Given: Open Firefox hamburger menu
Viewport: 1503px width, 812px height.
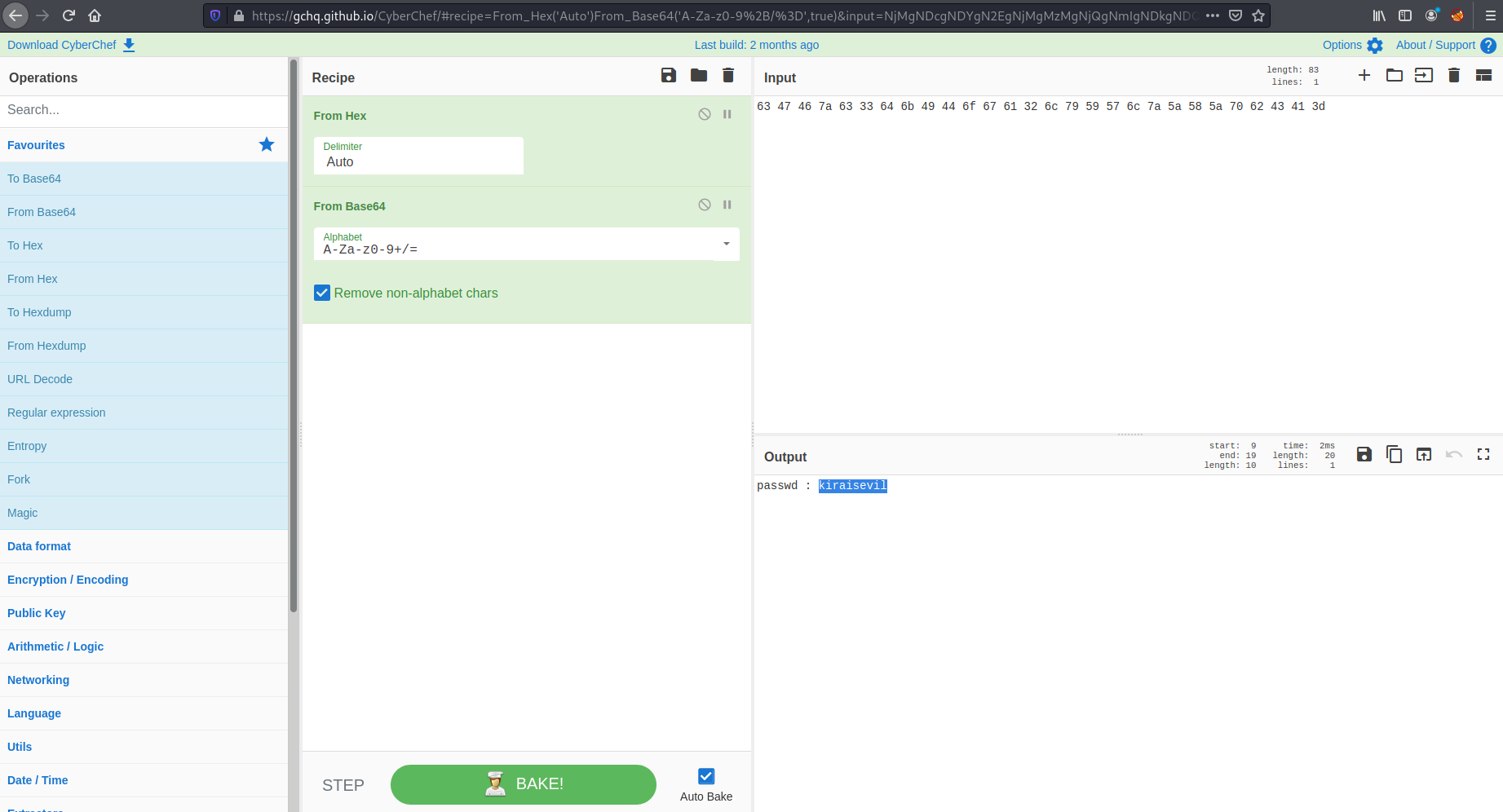Looking at the screenshot, I should pos(1490,15).
